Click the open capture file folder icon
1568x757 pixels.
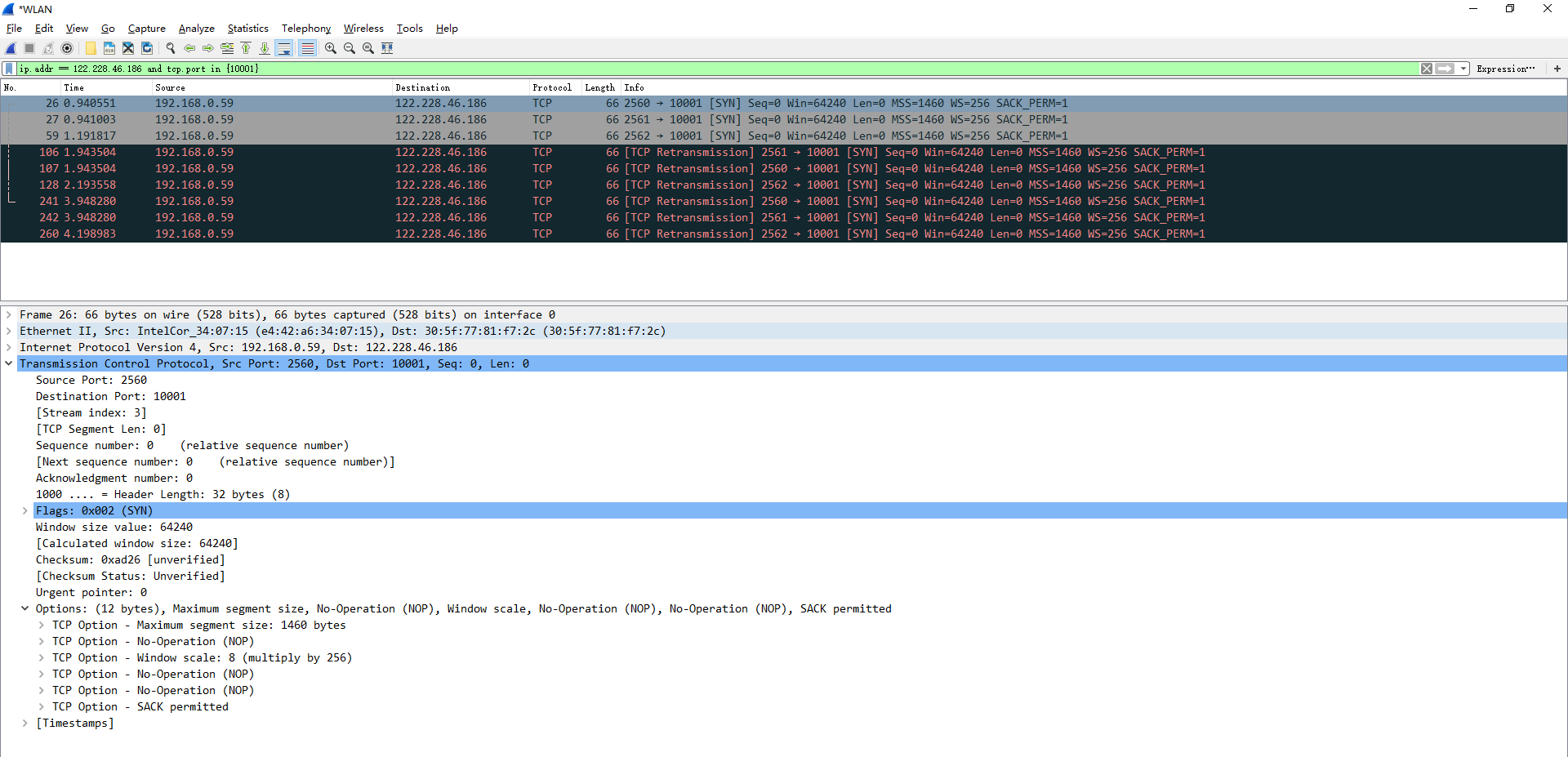91,48
